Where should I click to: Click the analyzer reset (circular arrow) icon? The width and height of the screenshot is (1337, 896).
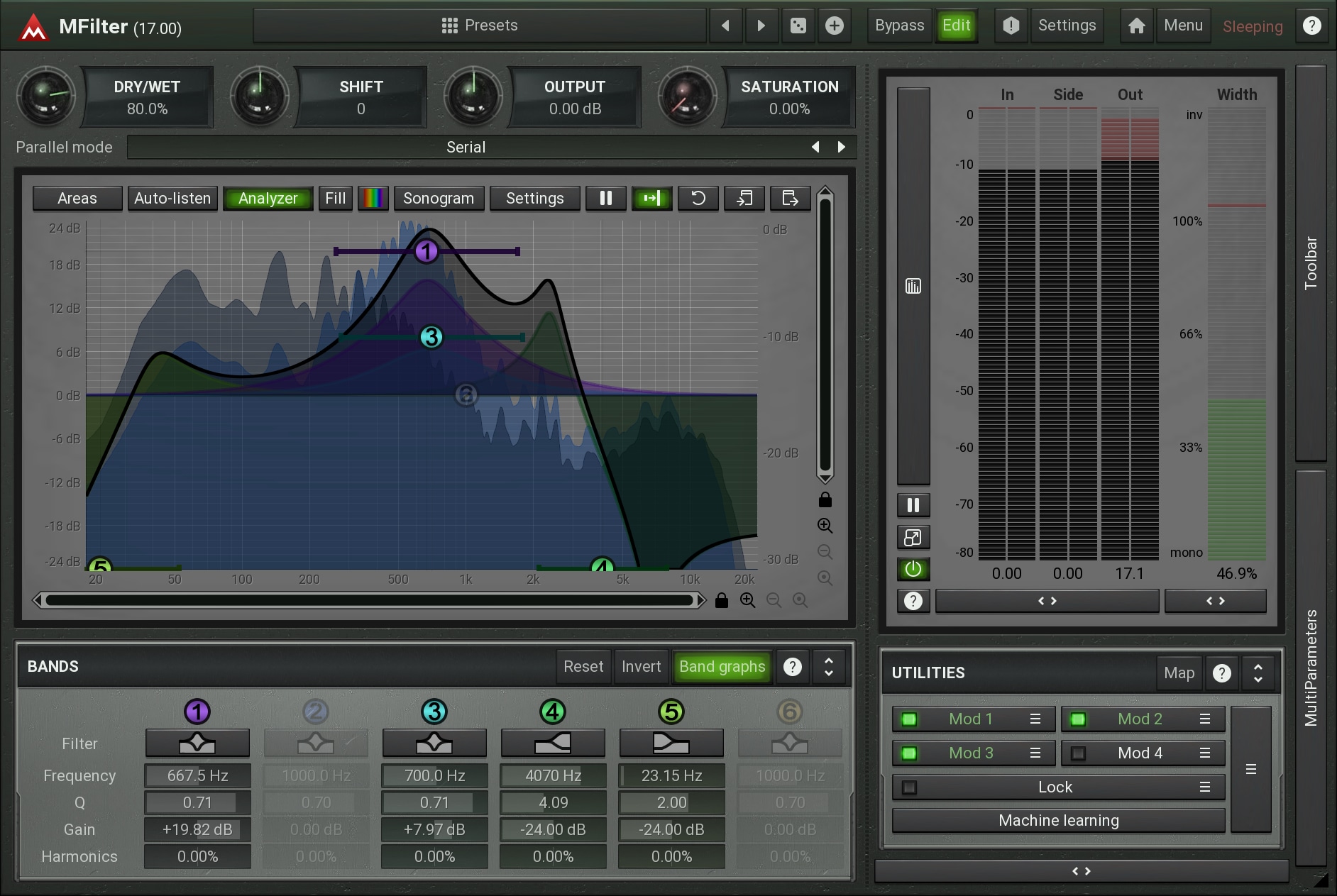click(x=698, y=199)
